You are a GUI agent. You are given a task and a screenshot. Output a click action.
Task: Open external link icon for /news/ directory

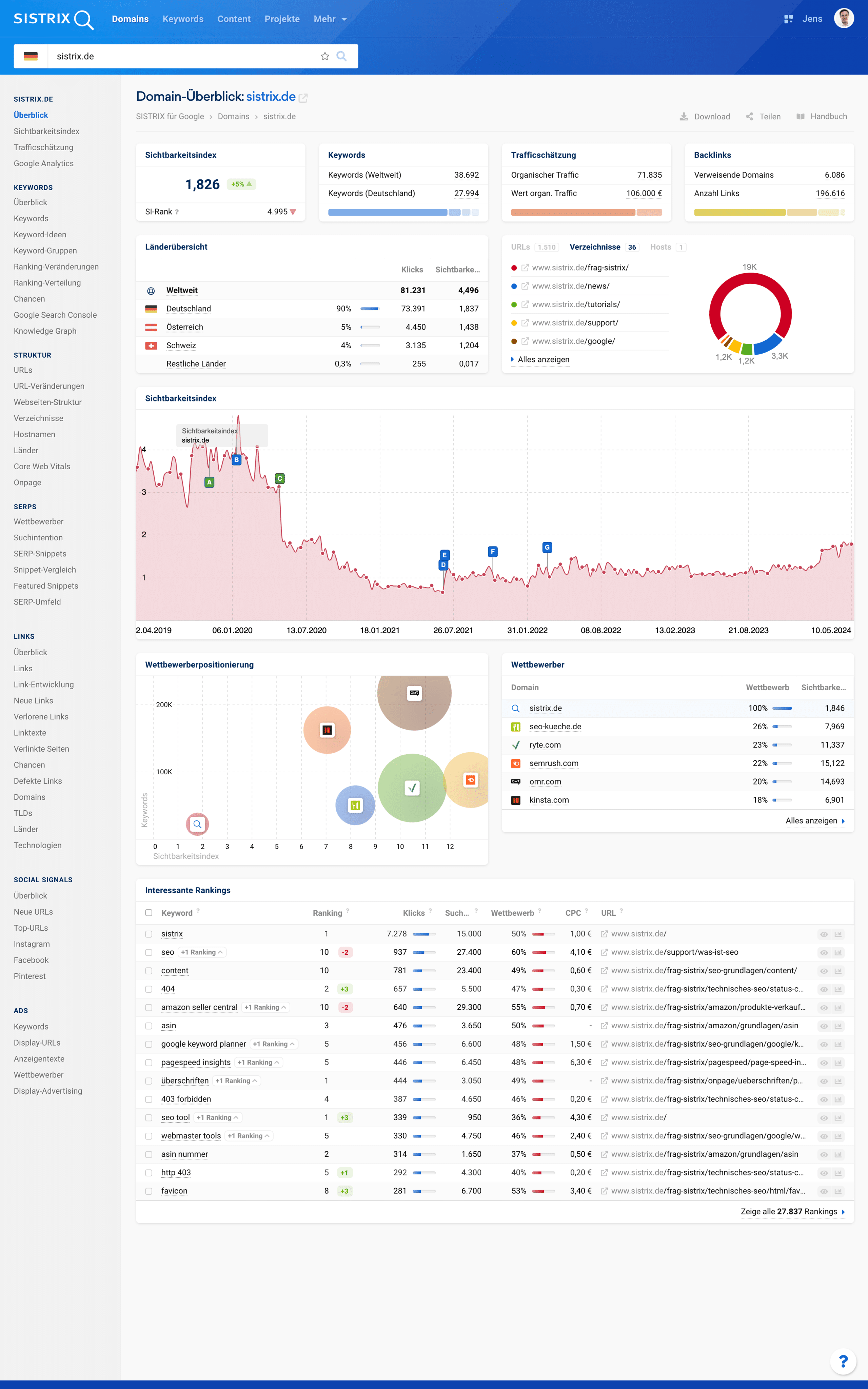[x=525, y=286]
